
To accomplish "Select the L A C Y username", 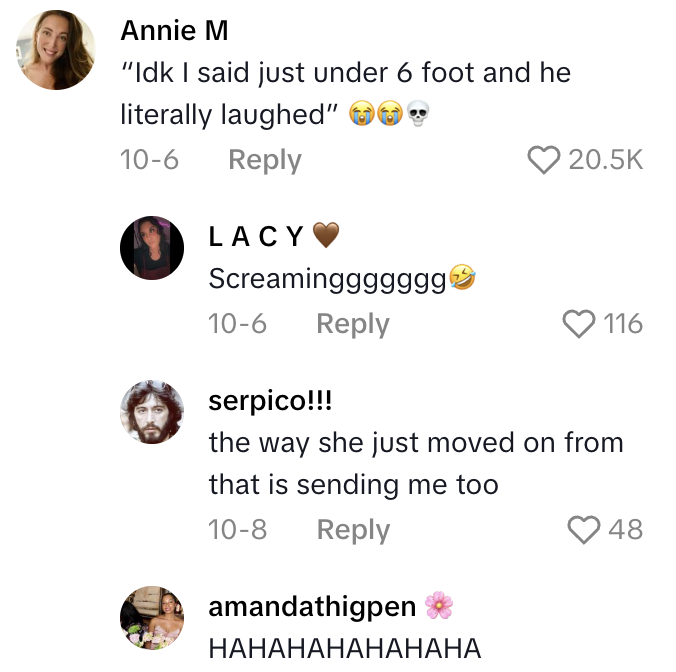I will (257, 236).
